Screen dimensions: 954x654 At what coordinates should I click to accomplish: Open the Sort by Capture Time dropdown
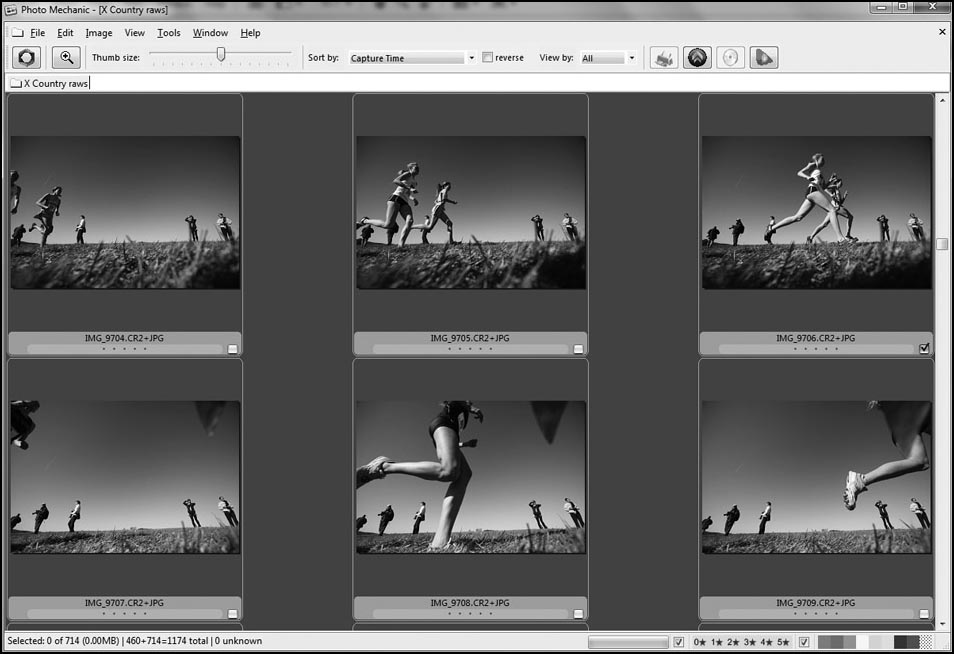click(412, 58)
